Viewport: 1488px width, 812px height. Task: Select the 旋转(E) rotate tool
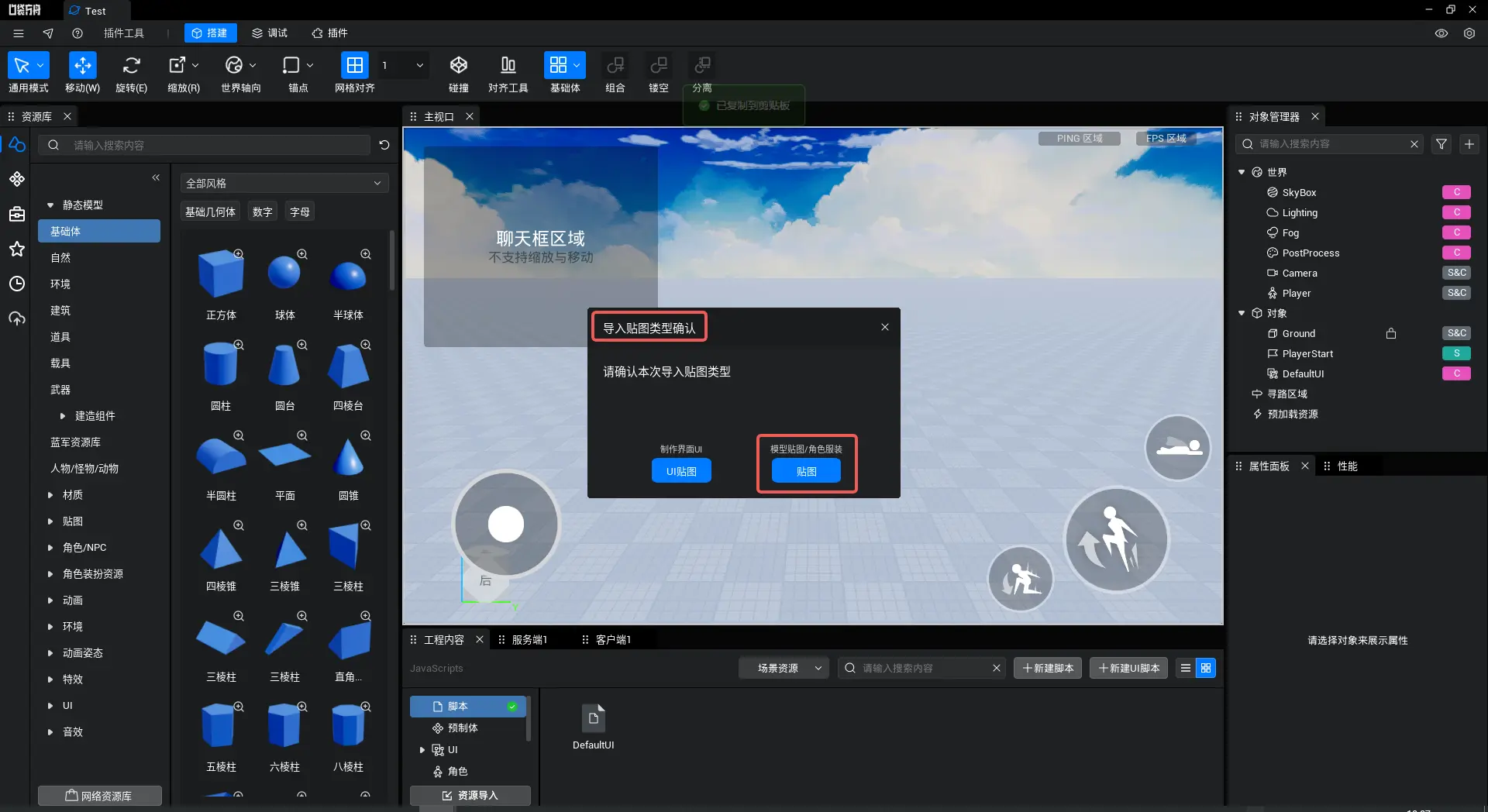tap(131, 74)
